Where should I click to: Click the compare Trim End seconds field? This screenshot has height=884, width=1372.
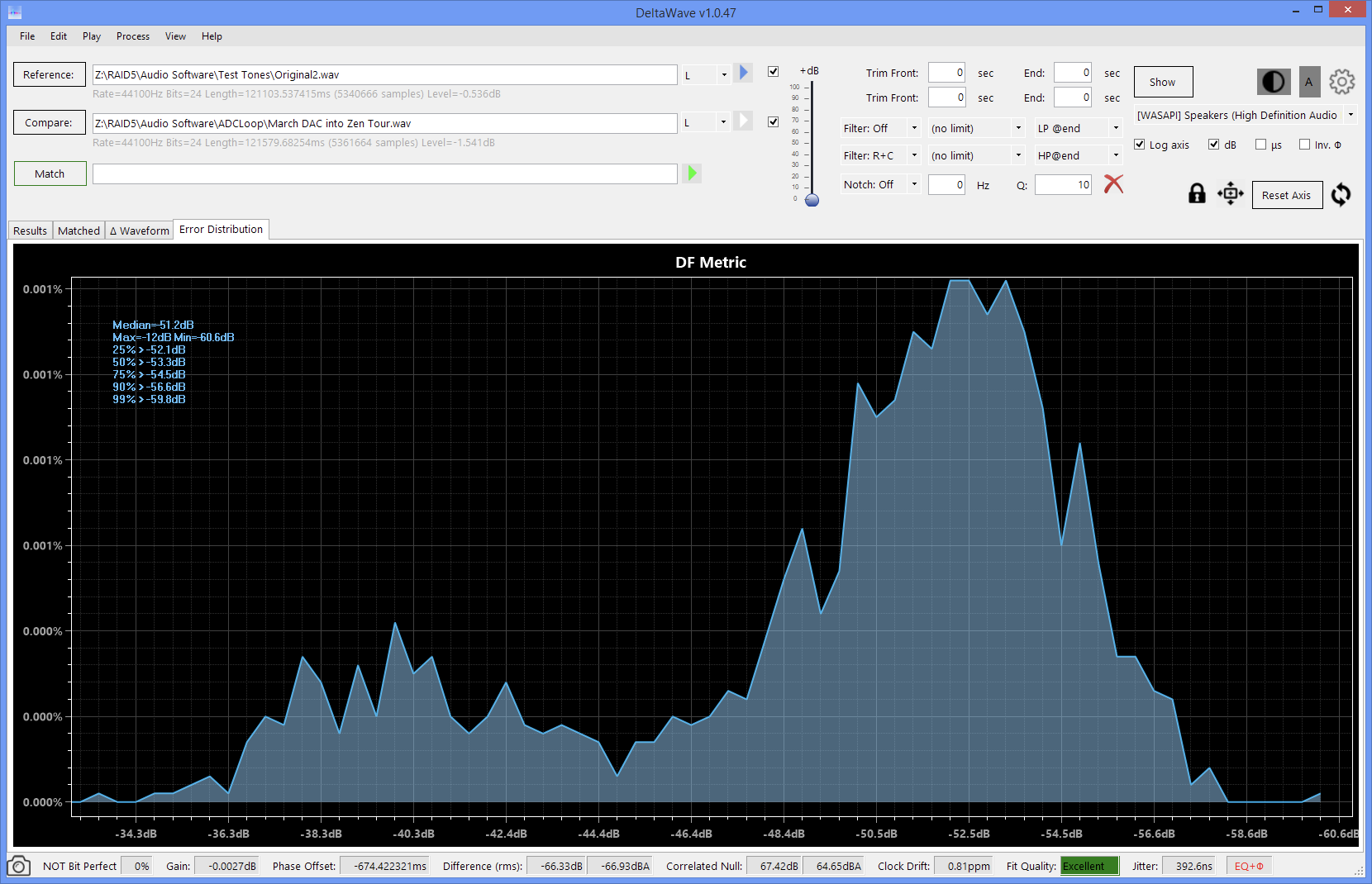click(1073, 97)
